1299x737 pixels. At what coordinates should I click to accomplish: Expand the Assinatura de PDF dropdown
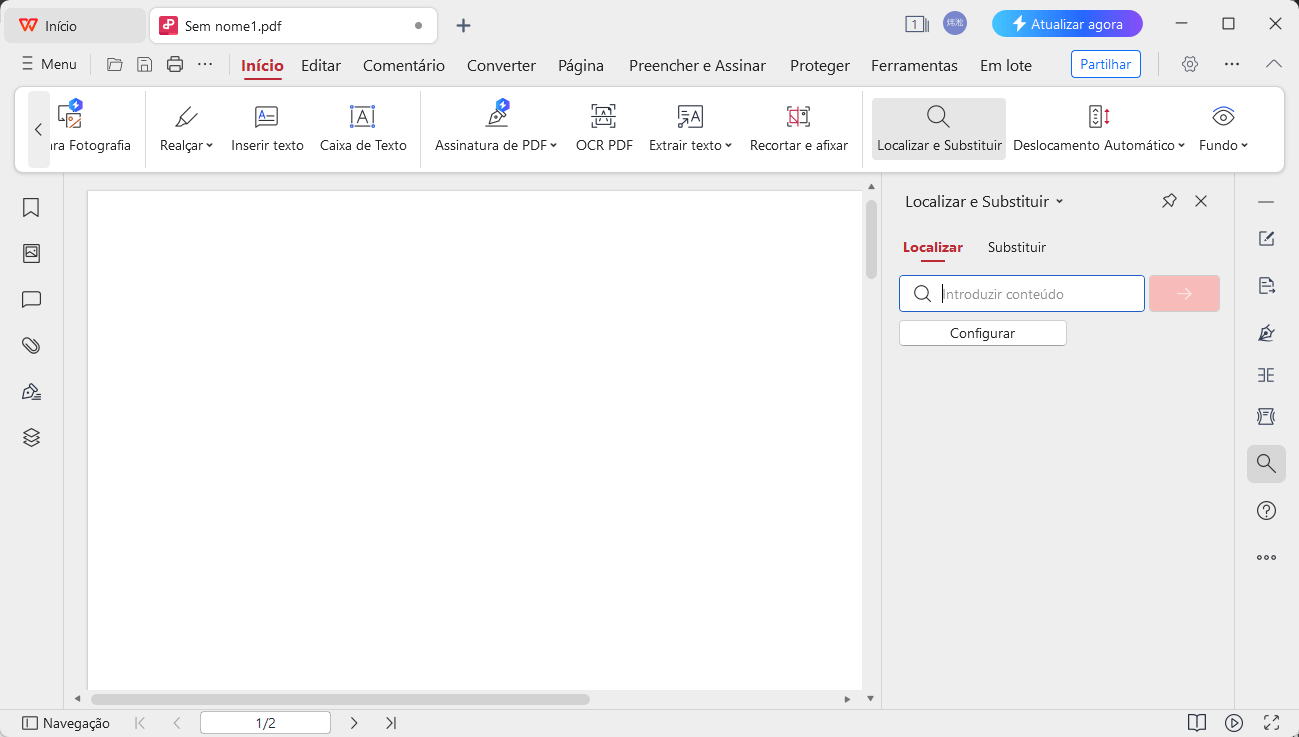pos(554,146)
